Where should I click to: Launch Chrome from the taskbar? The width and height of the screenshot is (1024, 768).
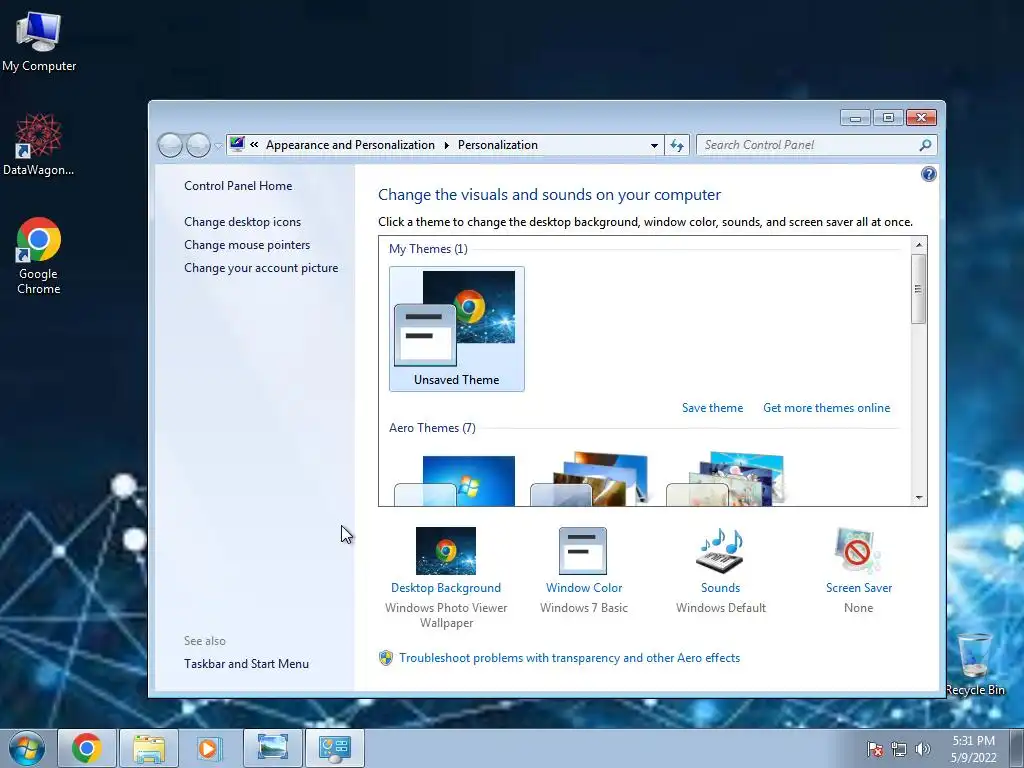[86, 748]
